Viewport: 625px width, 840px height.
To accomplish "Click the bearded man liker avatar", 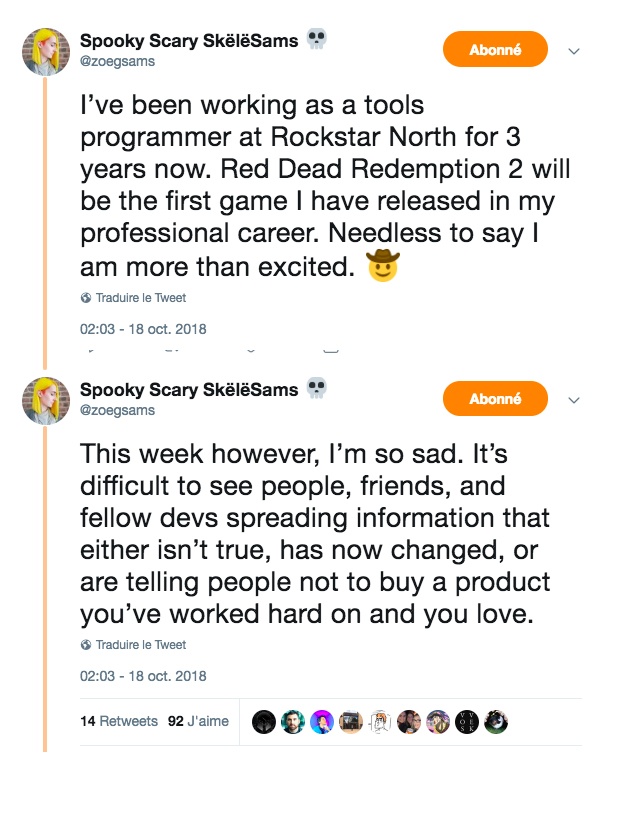I will [x=293, y=722].
